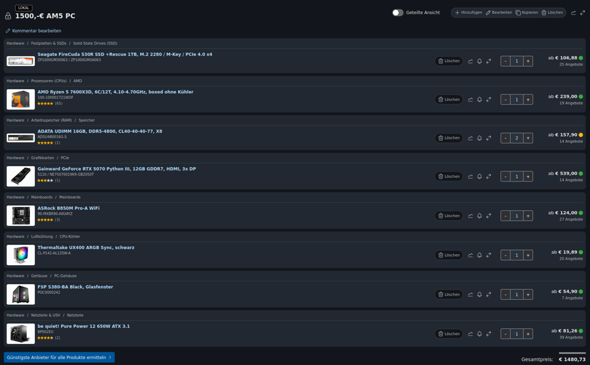
Task: Click the share icon beside the wishlist Löschen button
Action: coord(573,13)
